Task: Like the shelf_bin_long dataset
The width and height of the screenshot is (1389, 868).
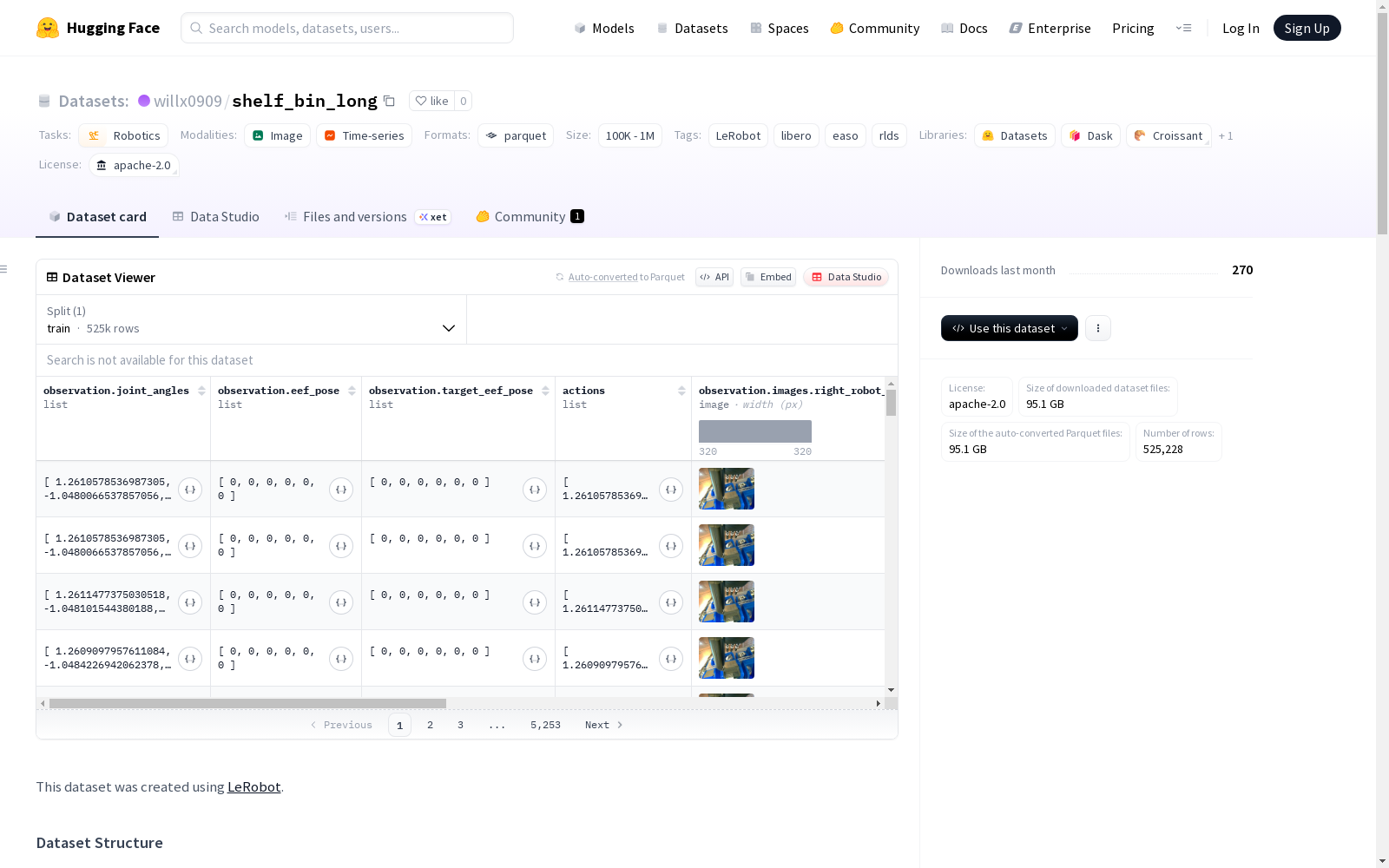Action: 431,102
